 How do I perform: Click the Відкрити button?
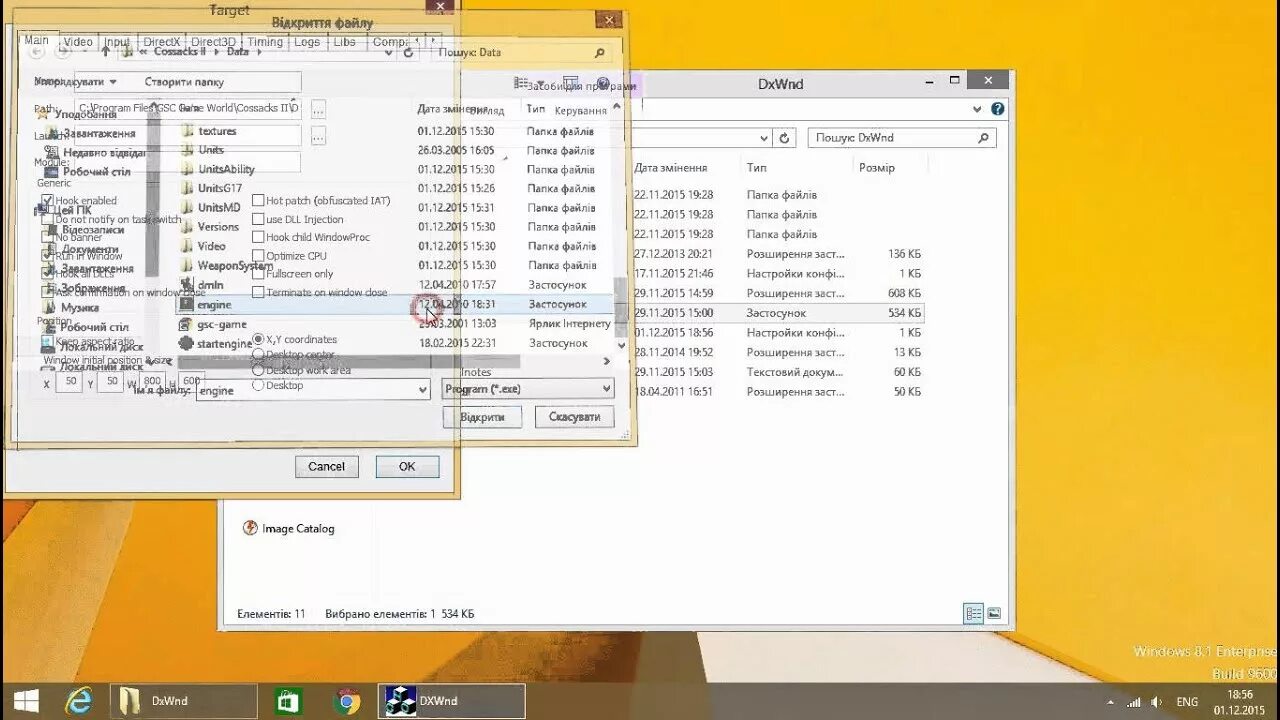[482, 417]
